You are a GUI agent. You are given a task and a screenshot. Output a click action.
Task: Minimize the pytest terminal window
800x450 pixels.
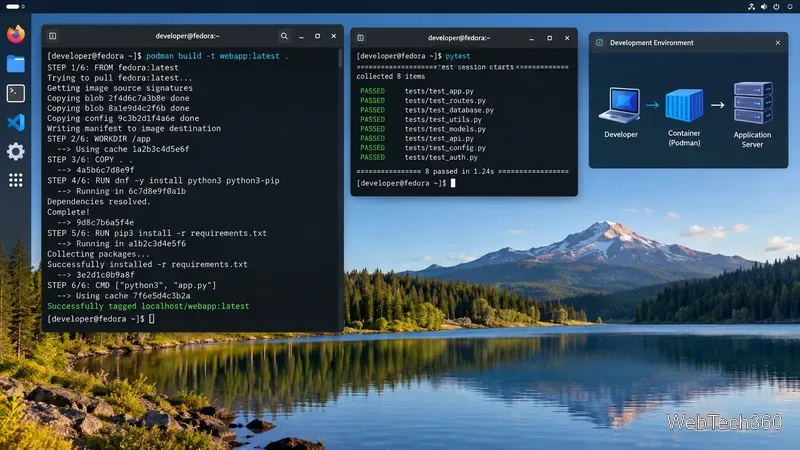click(531, 38)
